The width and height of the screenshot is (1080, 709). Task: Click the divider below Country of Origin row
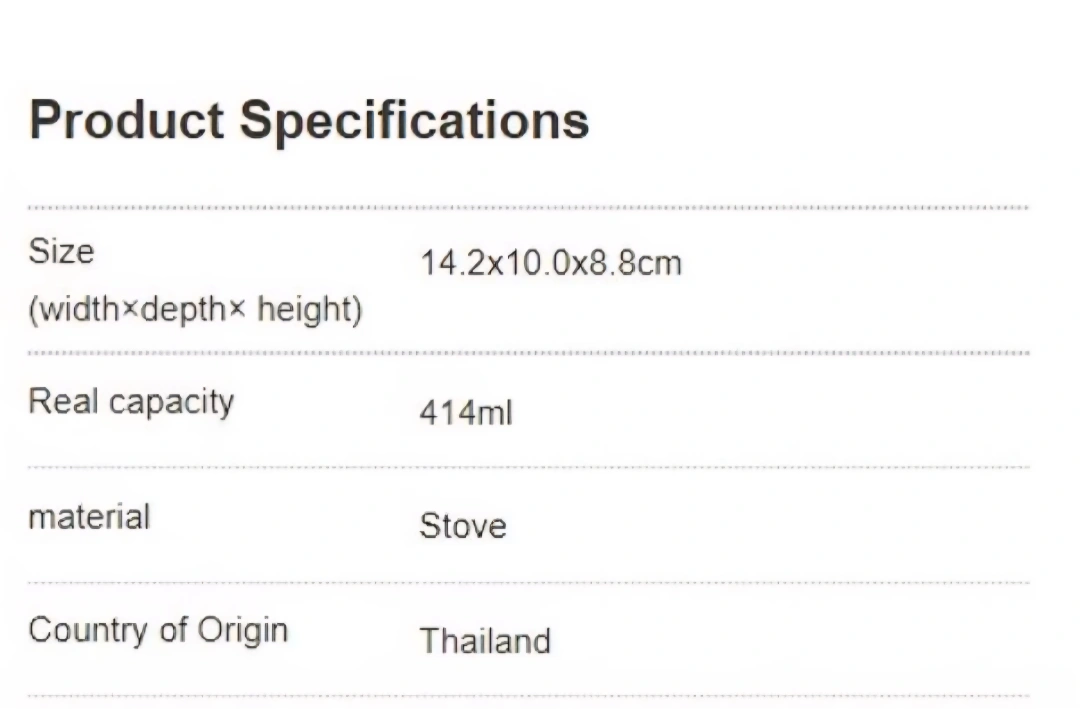point(529,696)
